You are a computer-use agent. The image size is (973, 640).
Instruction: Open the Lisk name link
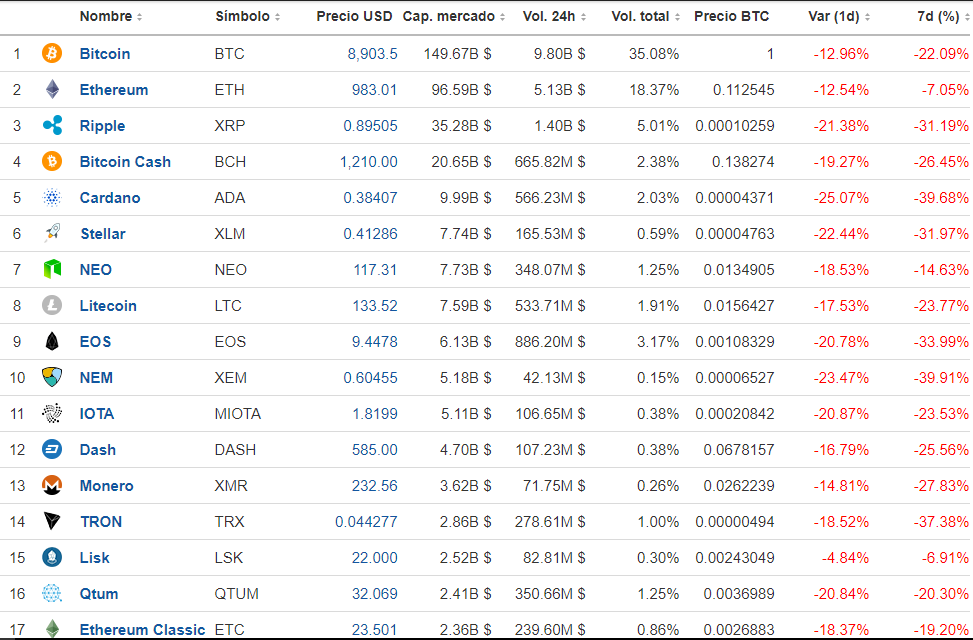click(x=94, y=558)
